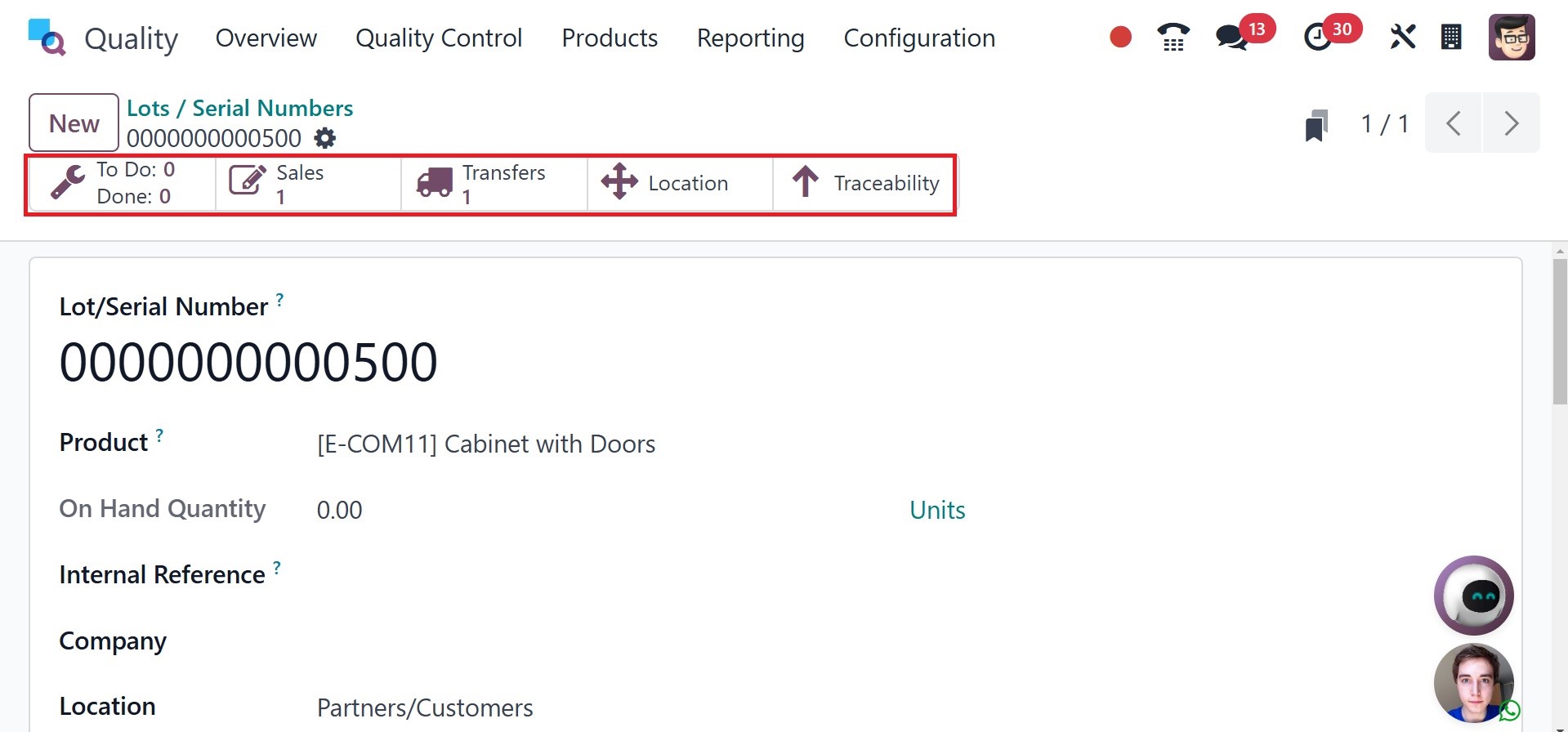Open the Reporting menu
Image resolution: width=1568 pixels, height=732 pixels.
click(x=750, y=38)
